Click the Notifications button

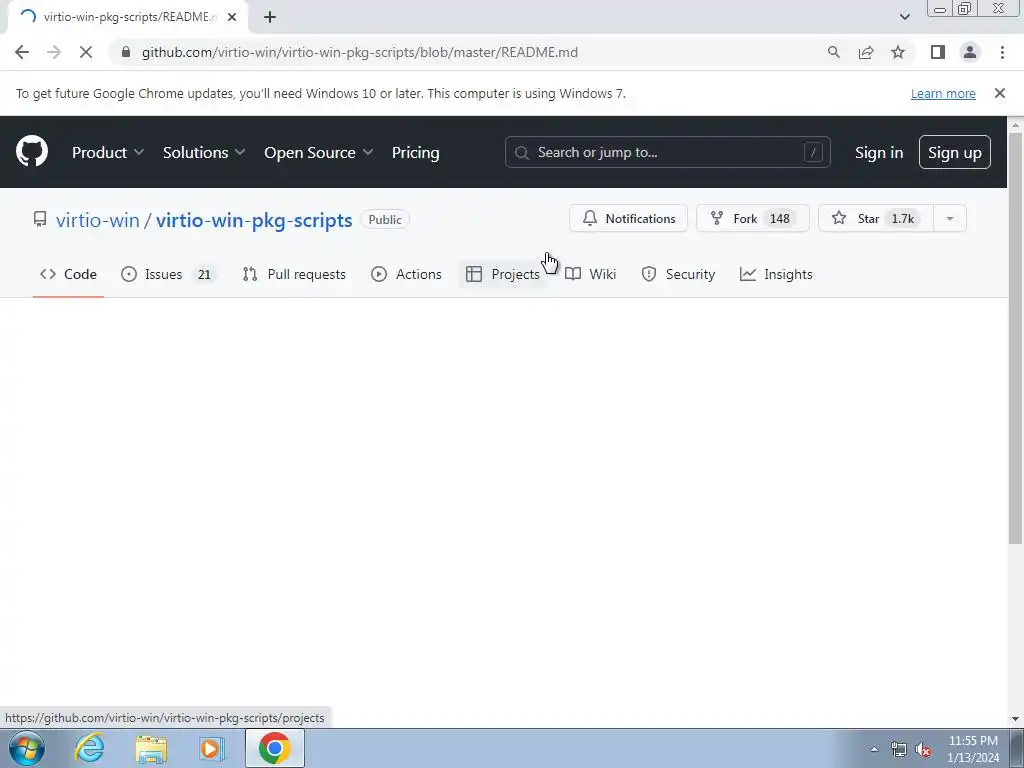click(x=628, y=218)
